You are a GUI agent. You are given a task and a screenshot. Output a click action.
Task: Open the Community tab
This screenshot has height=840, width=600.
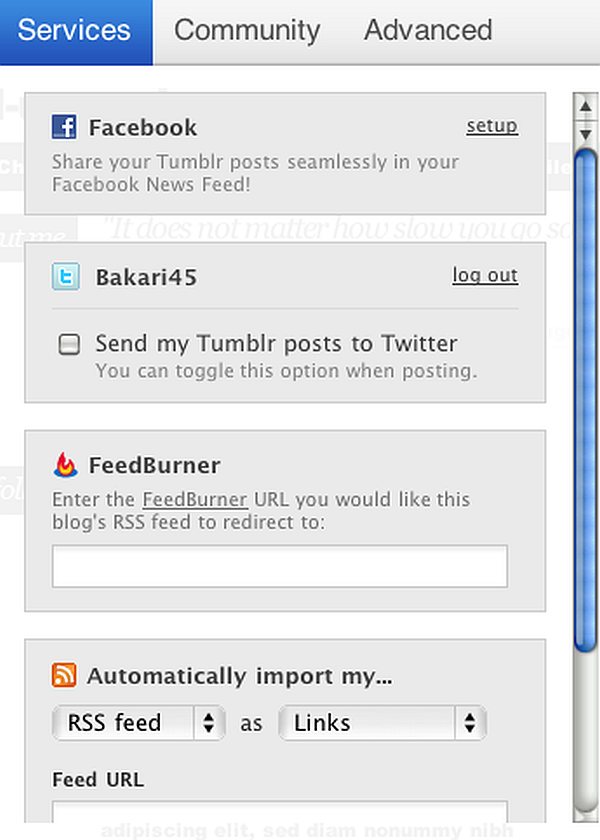point(247,30)
